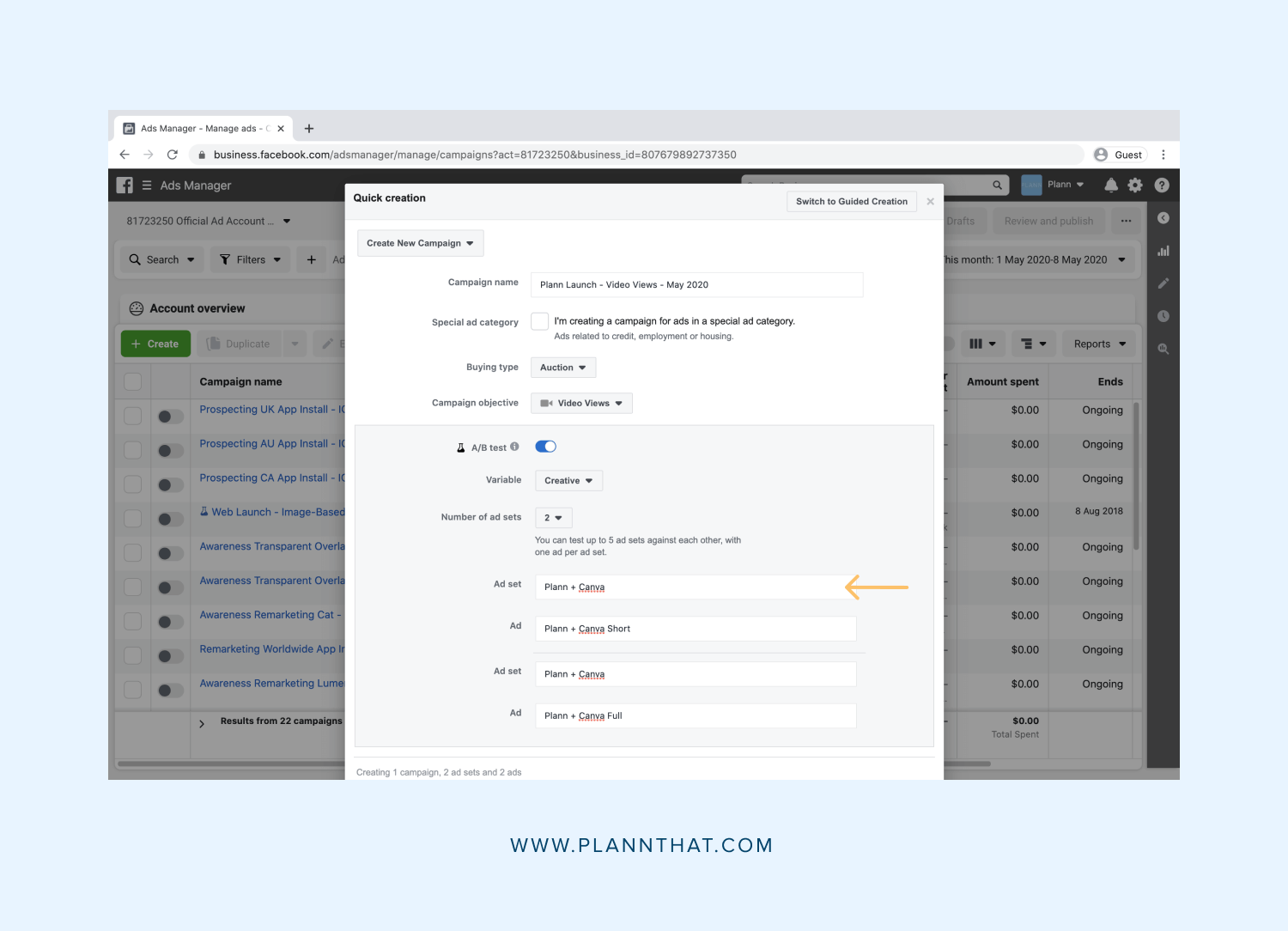
Task: Expand Results from 22 campaigns row
Action: point(202,724)
